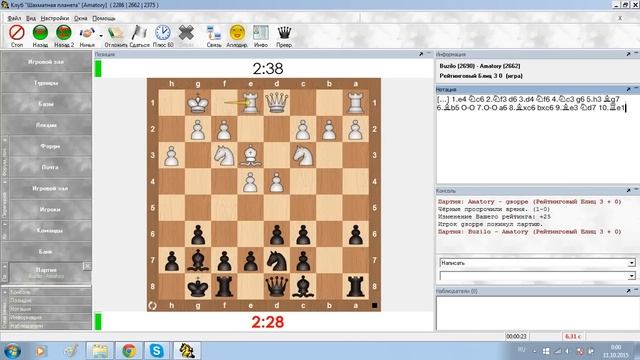Click the Отложить adjourn icon
The width and height of the screenshot is (640, 360).
(116, 33)
